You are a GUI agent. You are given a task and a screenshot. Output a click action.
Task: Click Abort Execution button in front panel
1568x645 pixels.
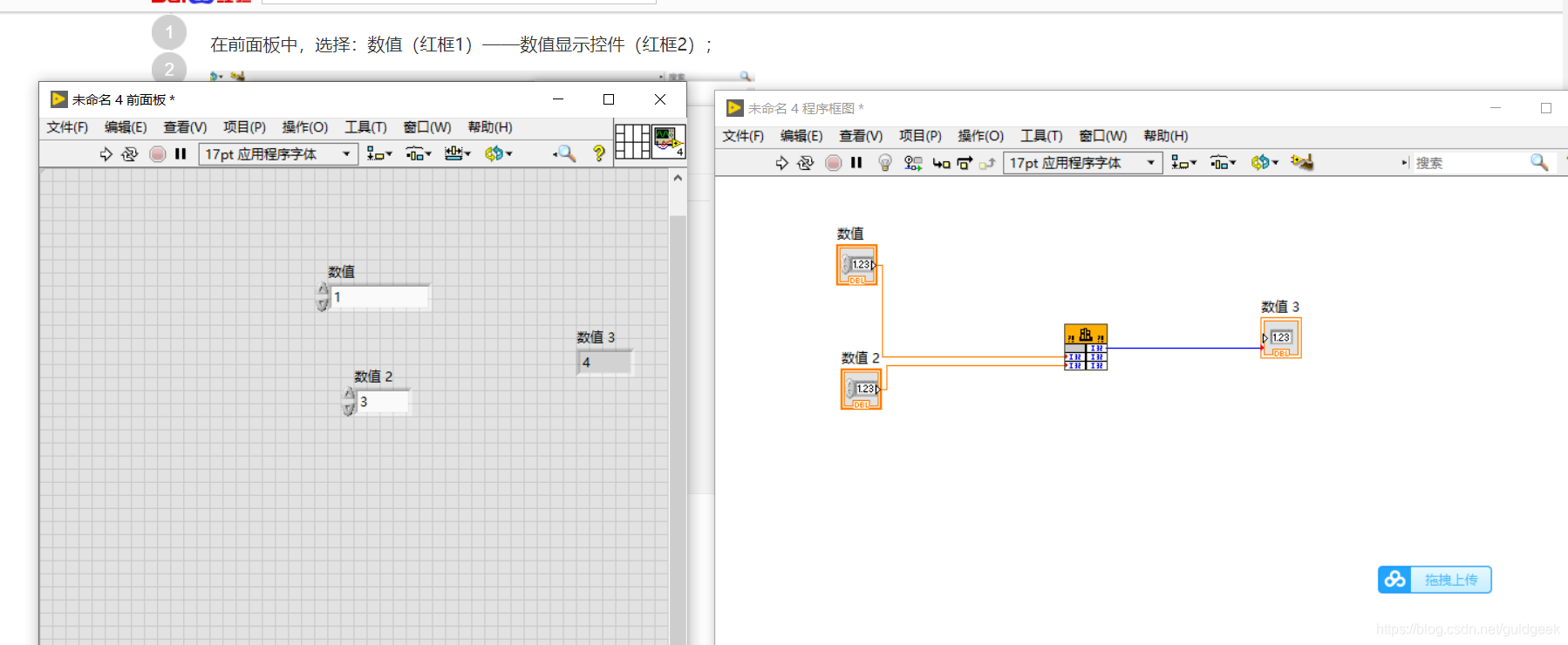pos(158,154)
